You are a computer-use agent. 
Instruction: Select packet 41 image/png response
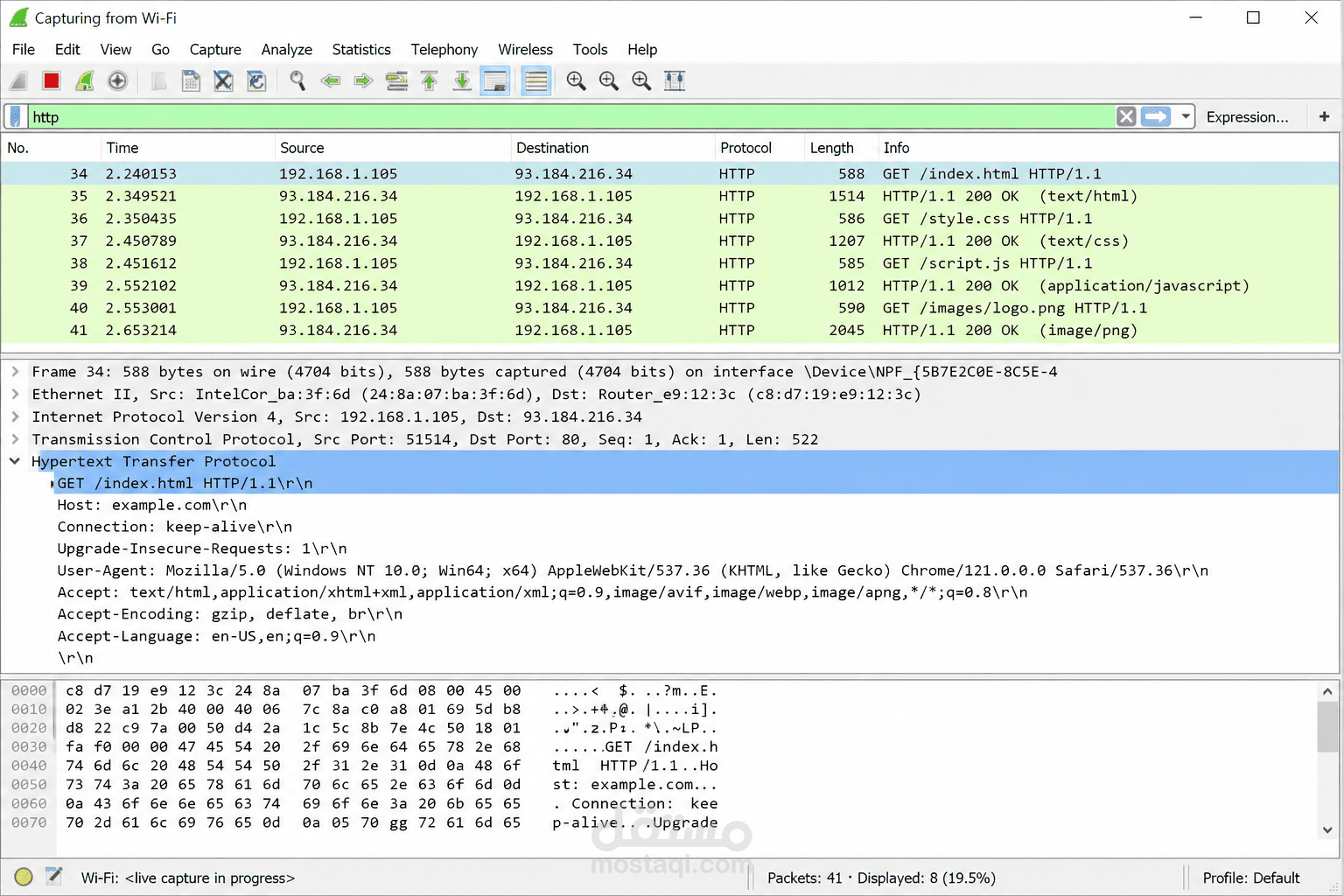670,331
